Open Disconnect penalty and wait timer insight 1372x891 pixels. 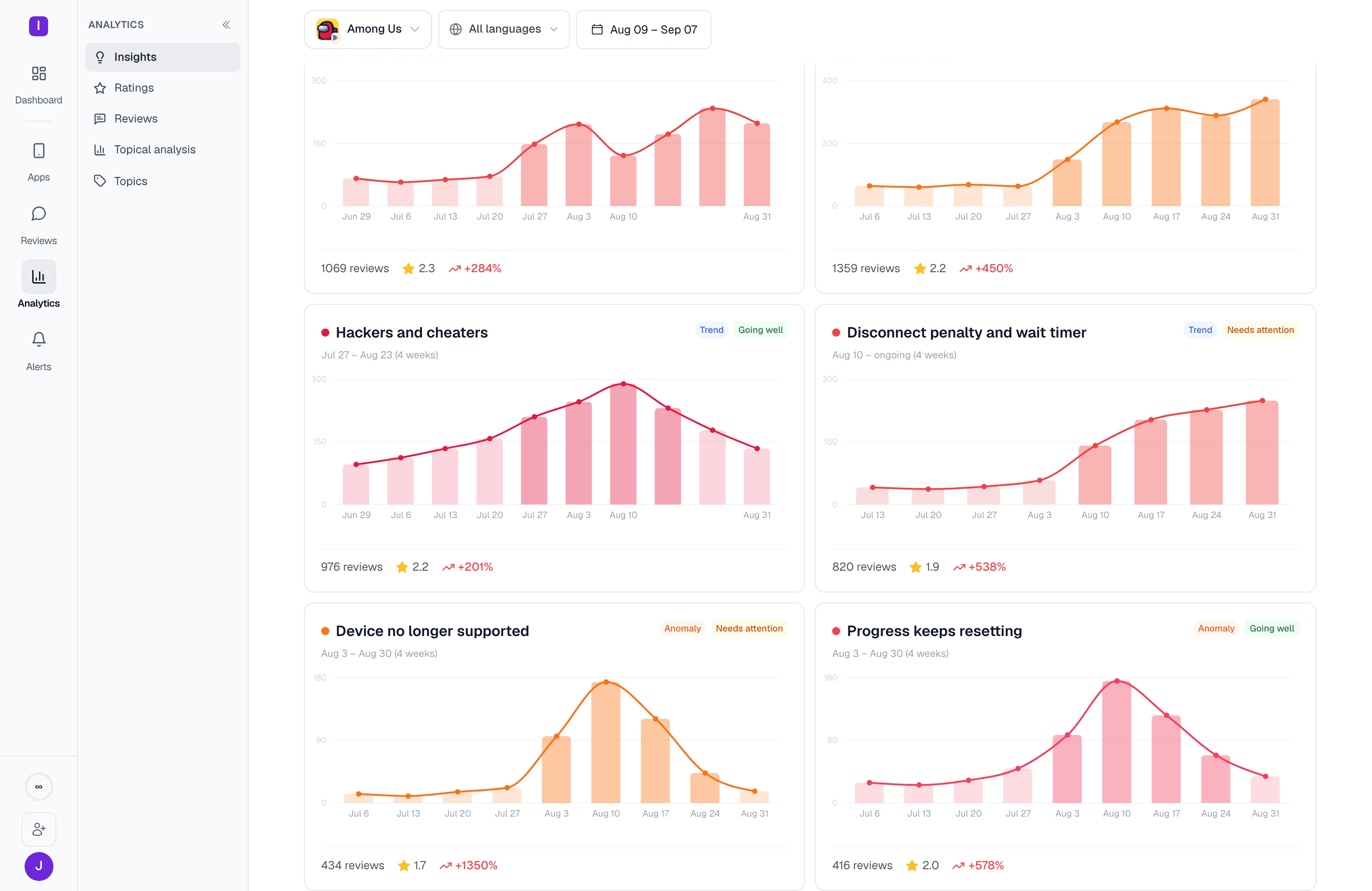(966, 333)
